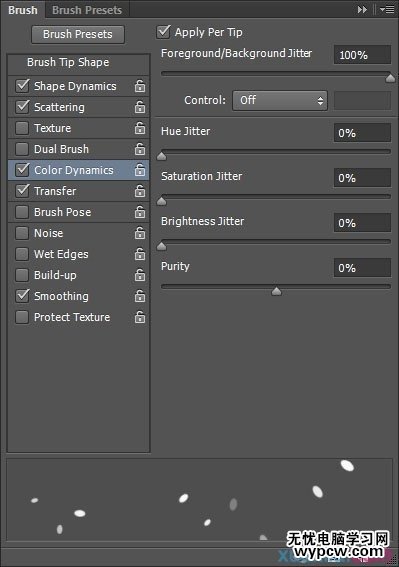The height and width of the screenshot is (567, 399).
Task: Click the Brush Presets button
Action: pos(78,34)
